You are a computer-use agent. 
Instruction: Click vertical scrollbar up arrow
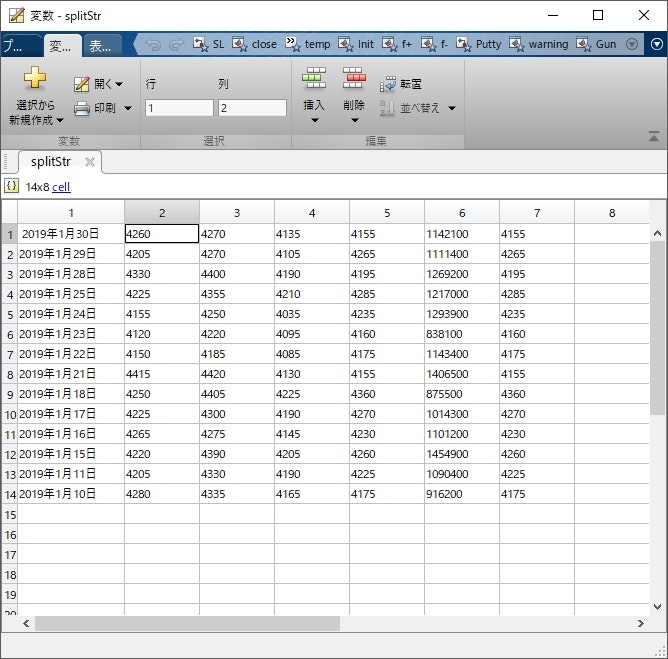657,233
